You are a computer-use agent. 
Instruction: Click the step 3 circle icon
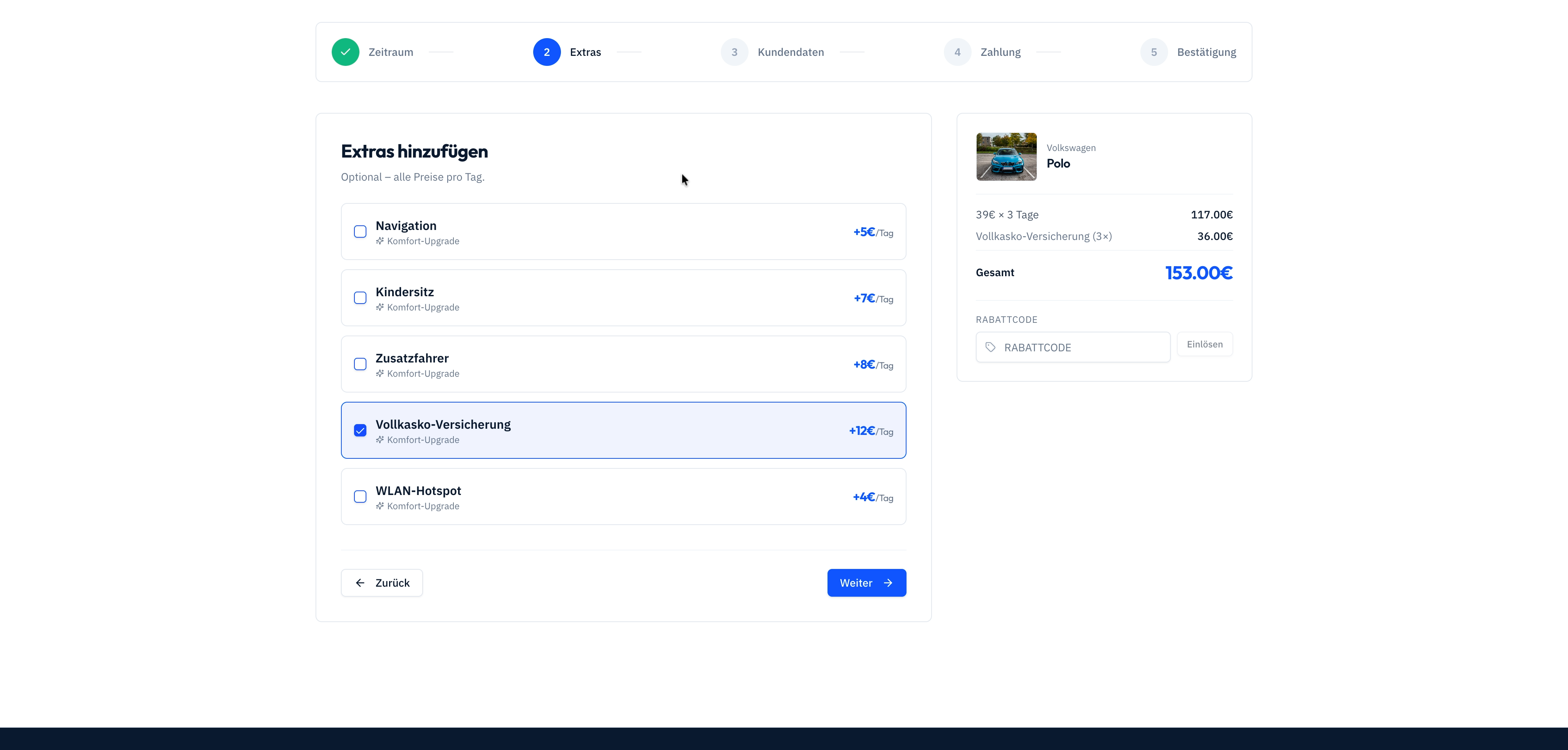pyautogui.click(x=735, y=52)
